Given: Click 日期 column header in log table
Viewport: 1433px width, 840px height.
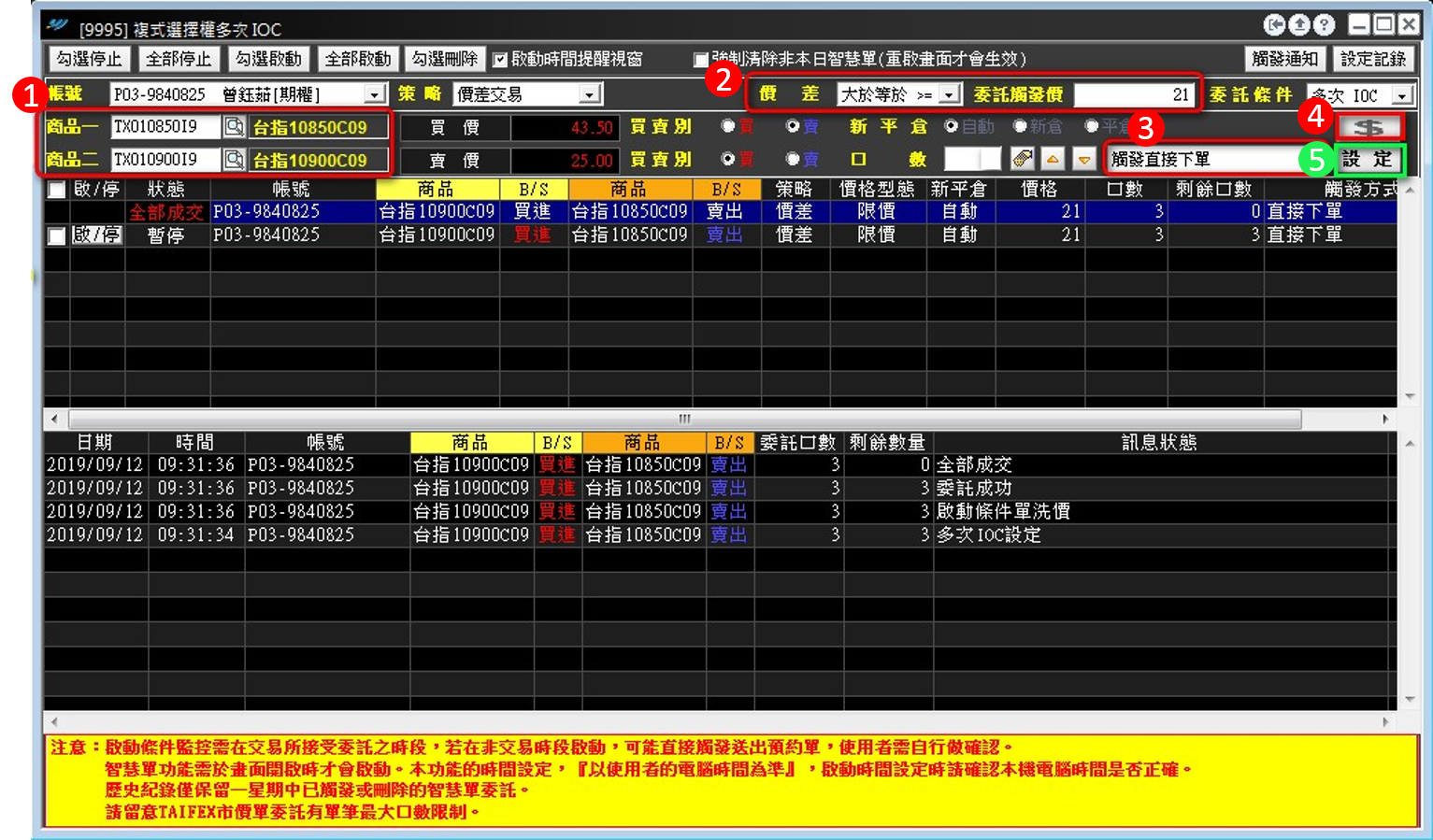Looking at the screenshot, I should [x=94, y=443].
